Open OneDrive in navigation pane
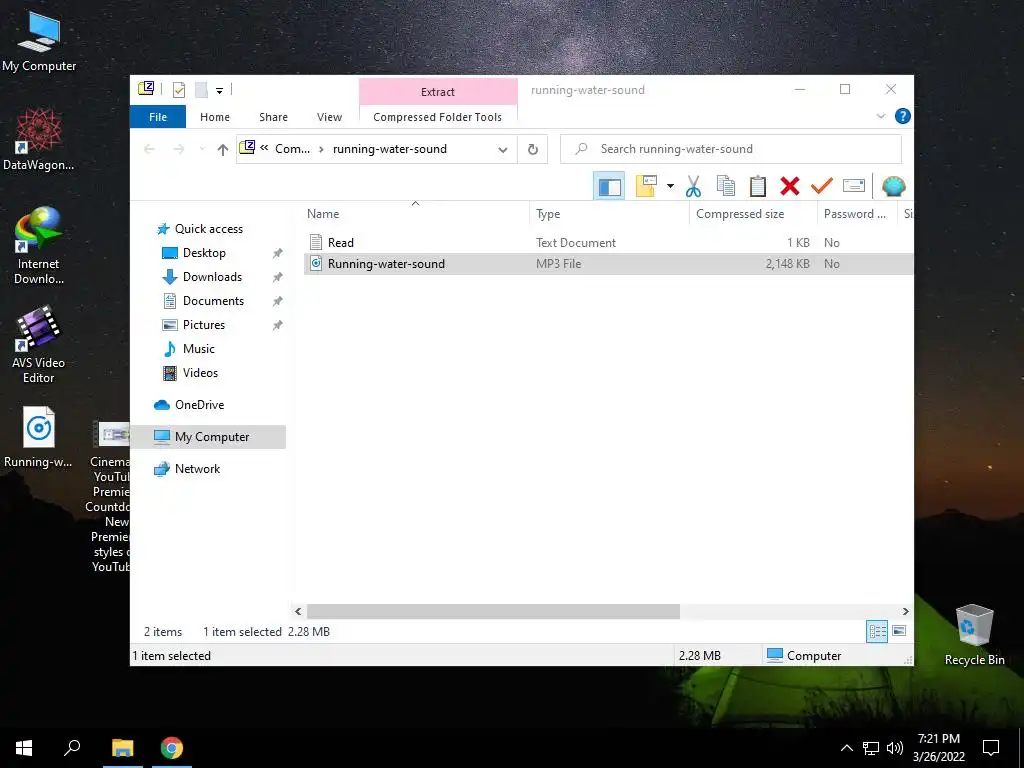Screen dimensions: 1024x768 199,405
